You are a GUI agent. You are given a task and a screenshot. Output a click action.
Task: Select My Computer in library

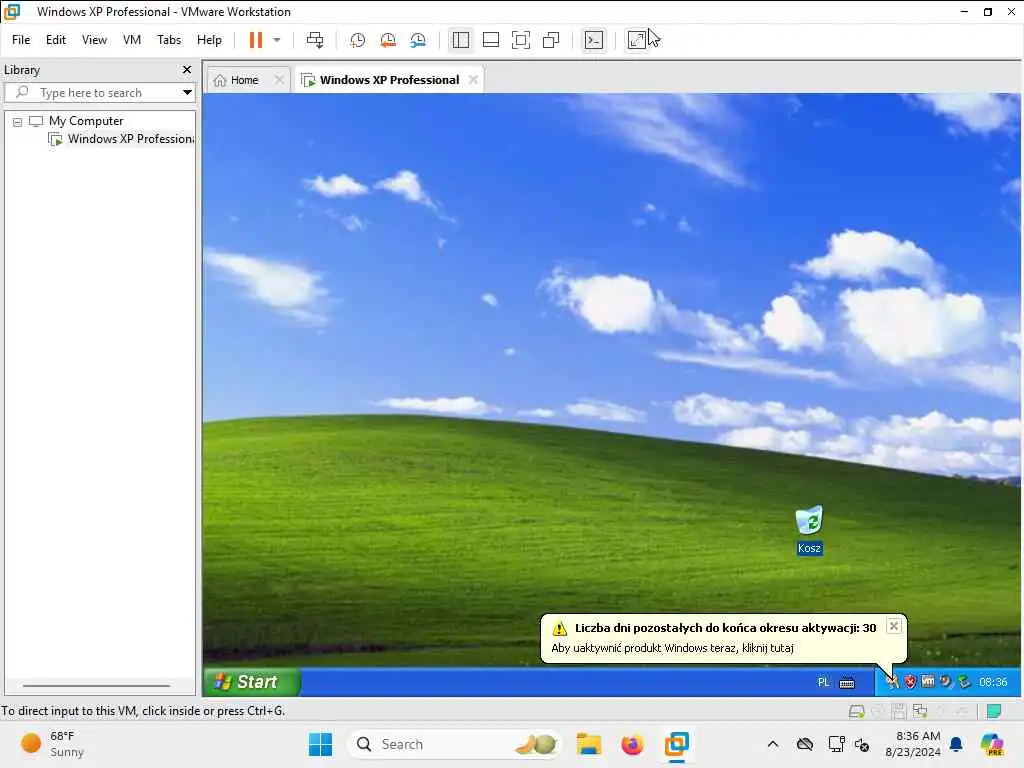[x=86, y=121]
